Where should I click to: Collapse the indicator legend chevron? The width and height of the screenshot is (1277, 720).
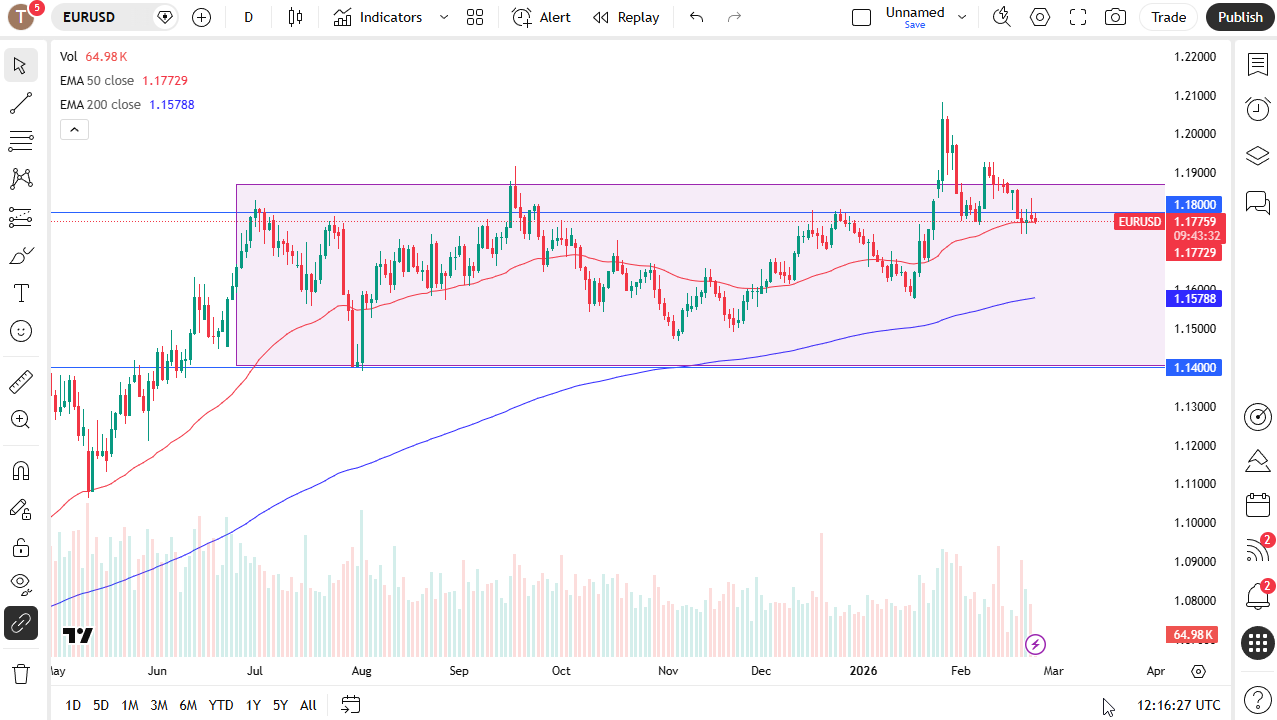(74, 129)
